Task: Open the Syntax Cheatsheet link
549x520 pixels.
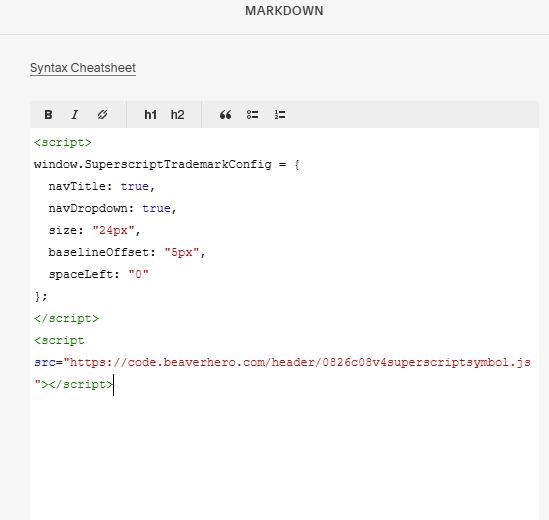Action: 83,68
